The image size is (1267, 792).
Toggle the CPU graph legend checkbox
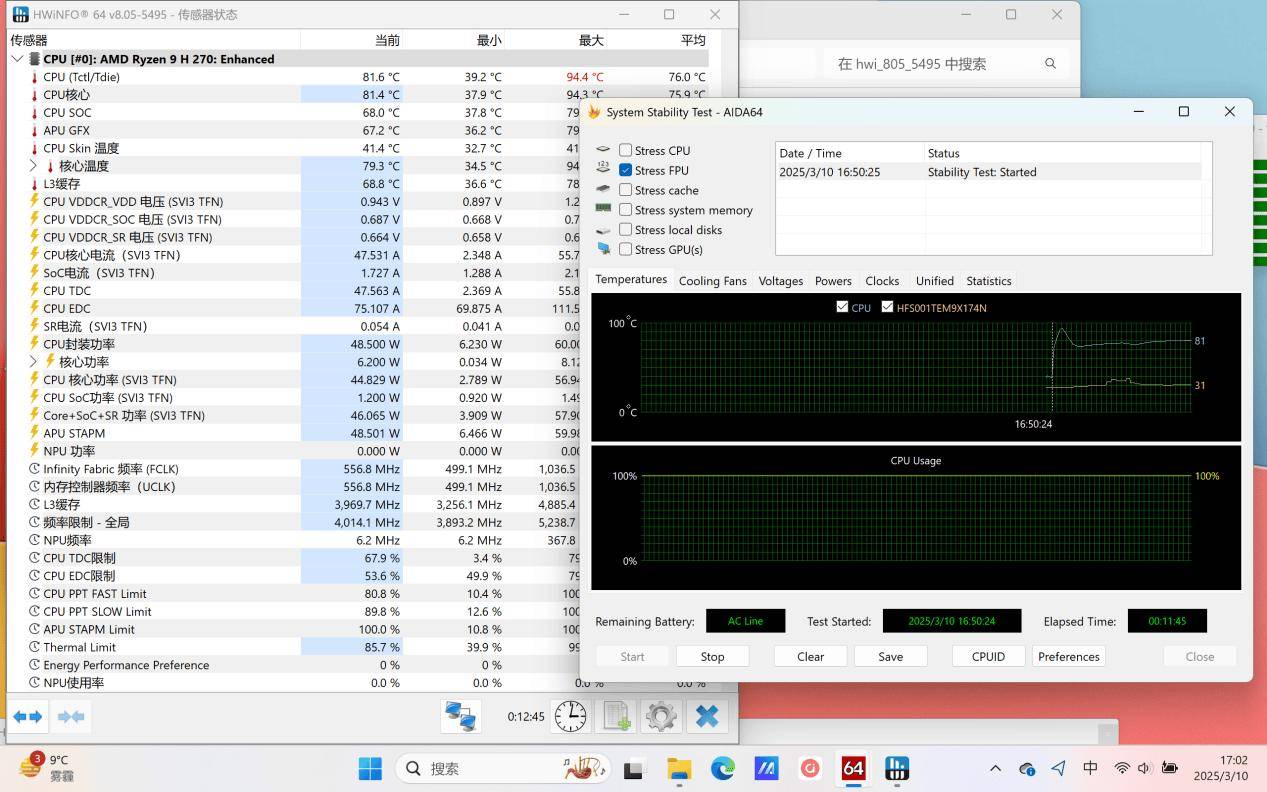click(x=842, y=308)
